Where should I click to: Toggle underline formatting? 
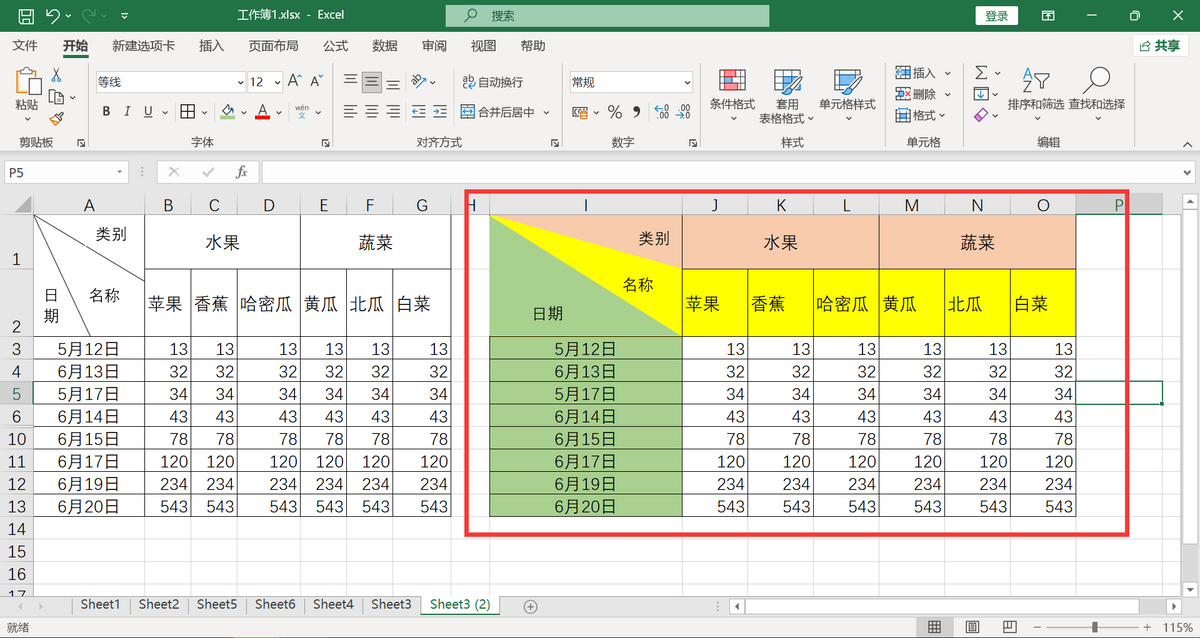point(148,112)
